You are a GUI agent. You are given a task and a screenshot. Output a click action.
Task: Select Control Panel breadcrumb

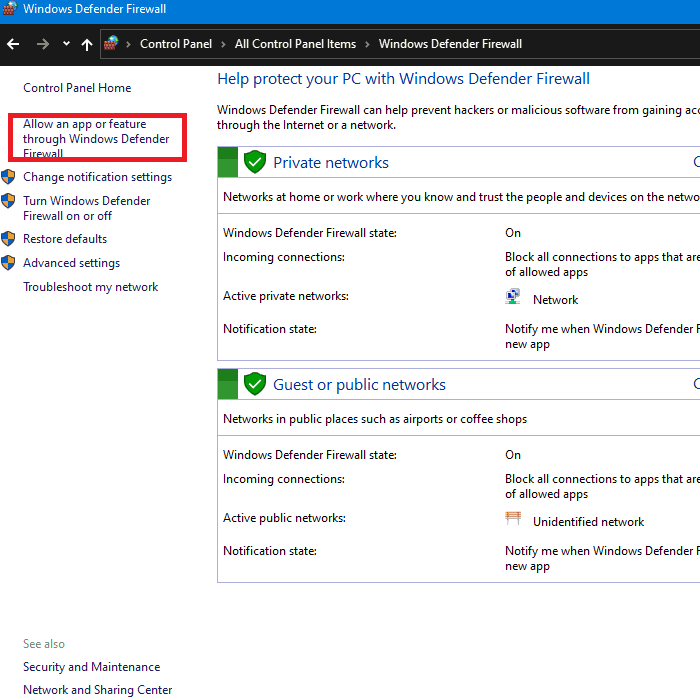click(x=176, y=44)
